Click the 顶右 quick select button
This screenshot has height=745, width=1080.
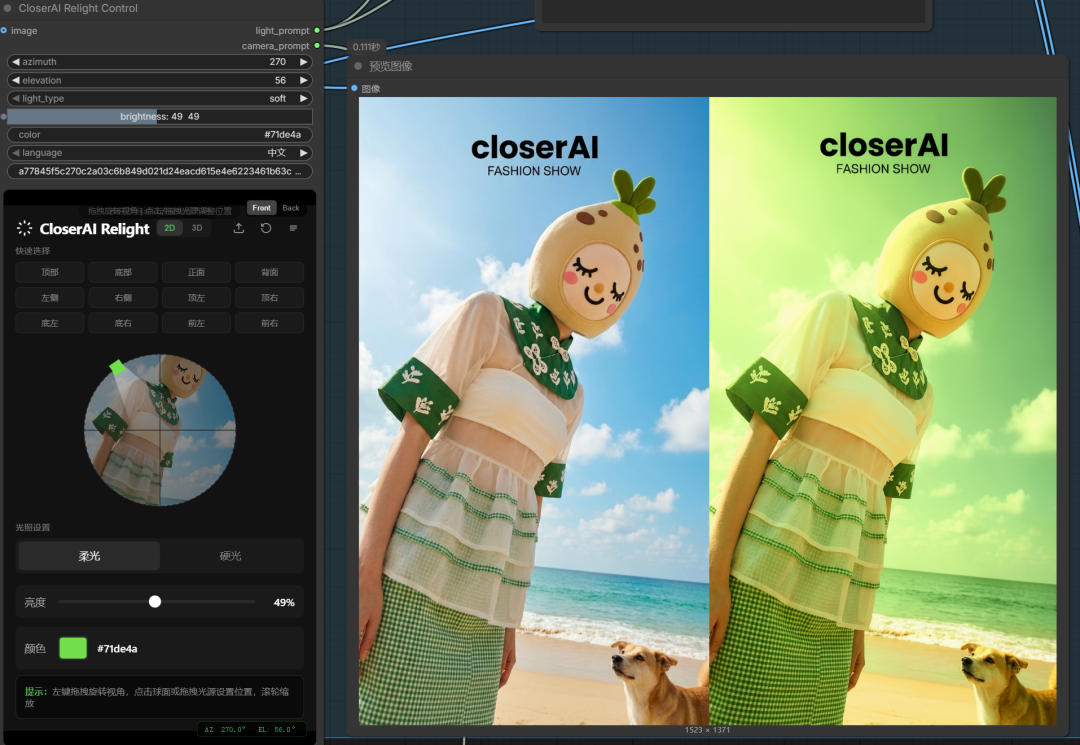tap(269, 298)
